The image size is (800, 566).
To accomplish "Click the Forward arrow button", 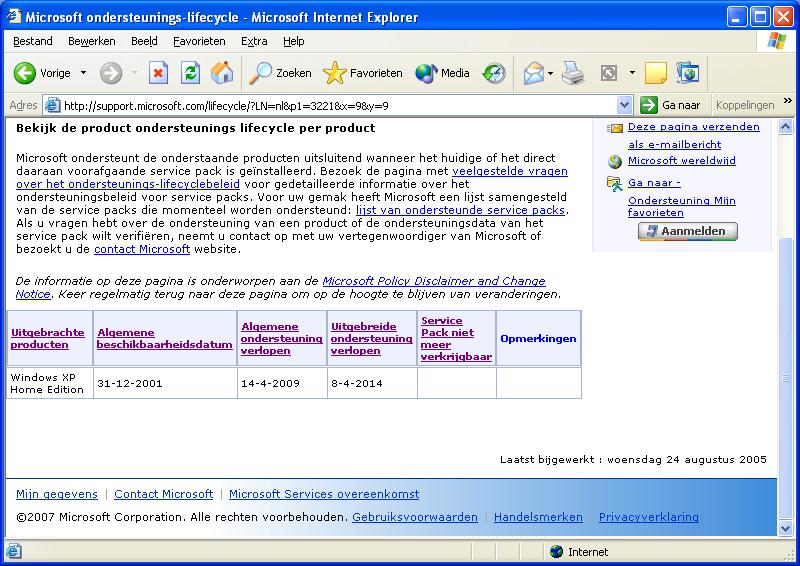I will pyautogui.click(x=111, y=73).
